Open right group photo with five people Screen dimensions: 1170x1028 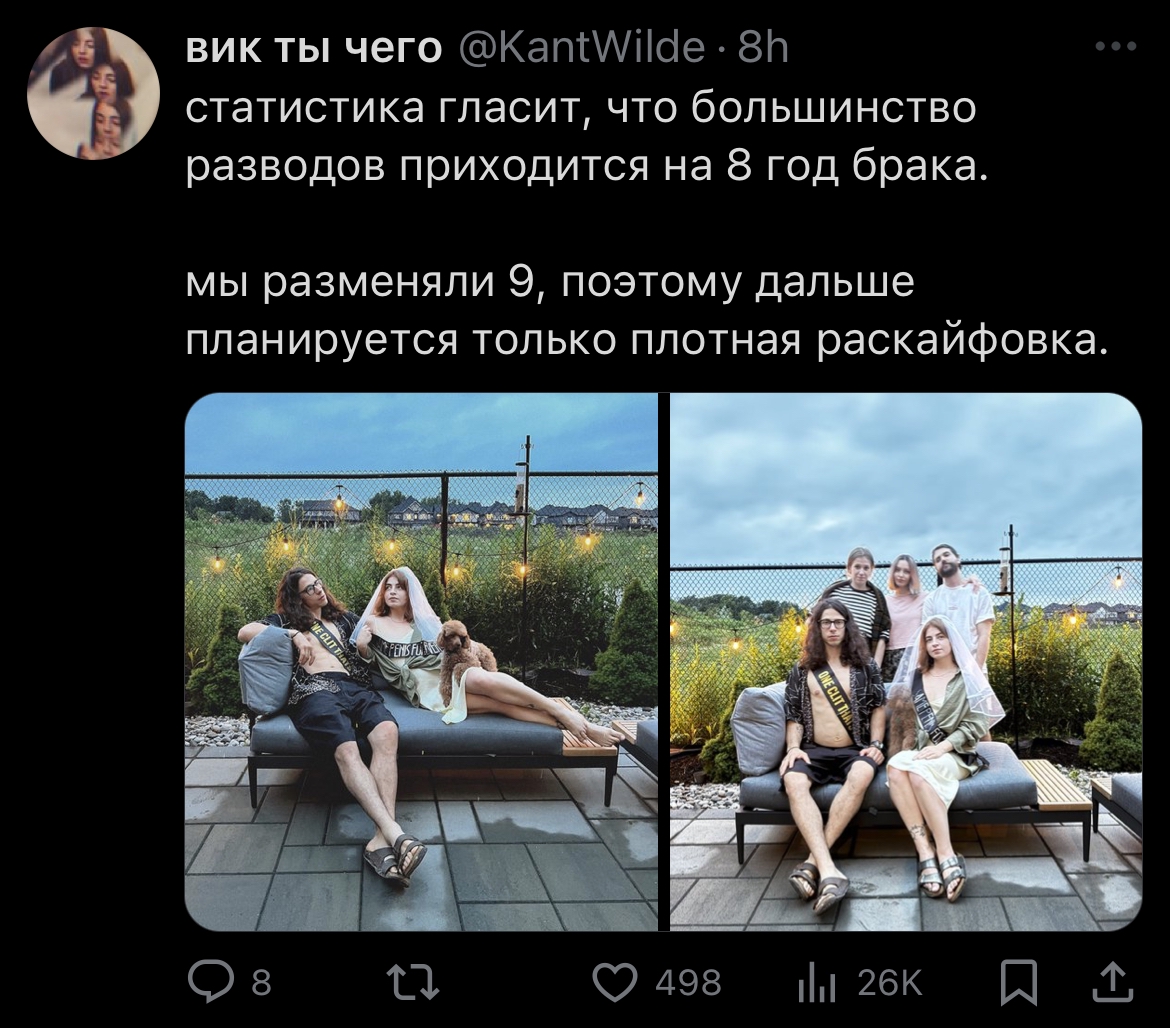(906, 662)
